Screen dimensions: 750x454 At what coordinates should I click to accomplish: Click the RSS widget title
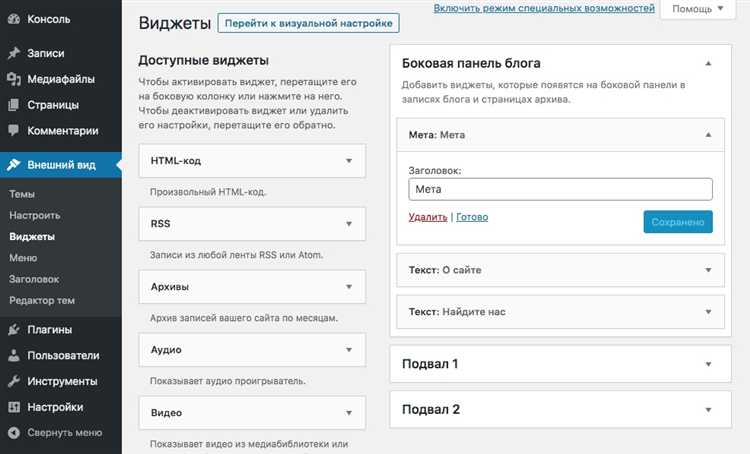(x=160, y=224)
